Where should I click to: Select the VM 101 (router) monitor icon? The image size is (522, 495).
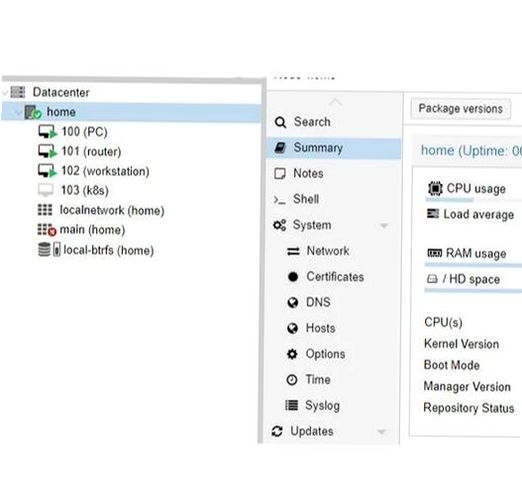tap(47, 151)
